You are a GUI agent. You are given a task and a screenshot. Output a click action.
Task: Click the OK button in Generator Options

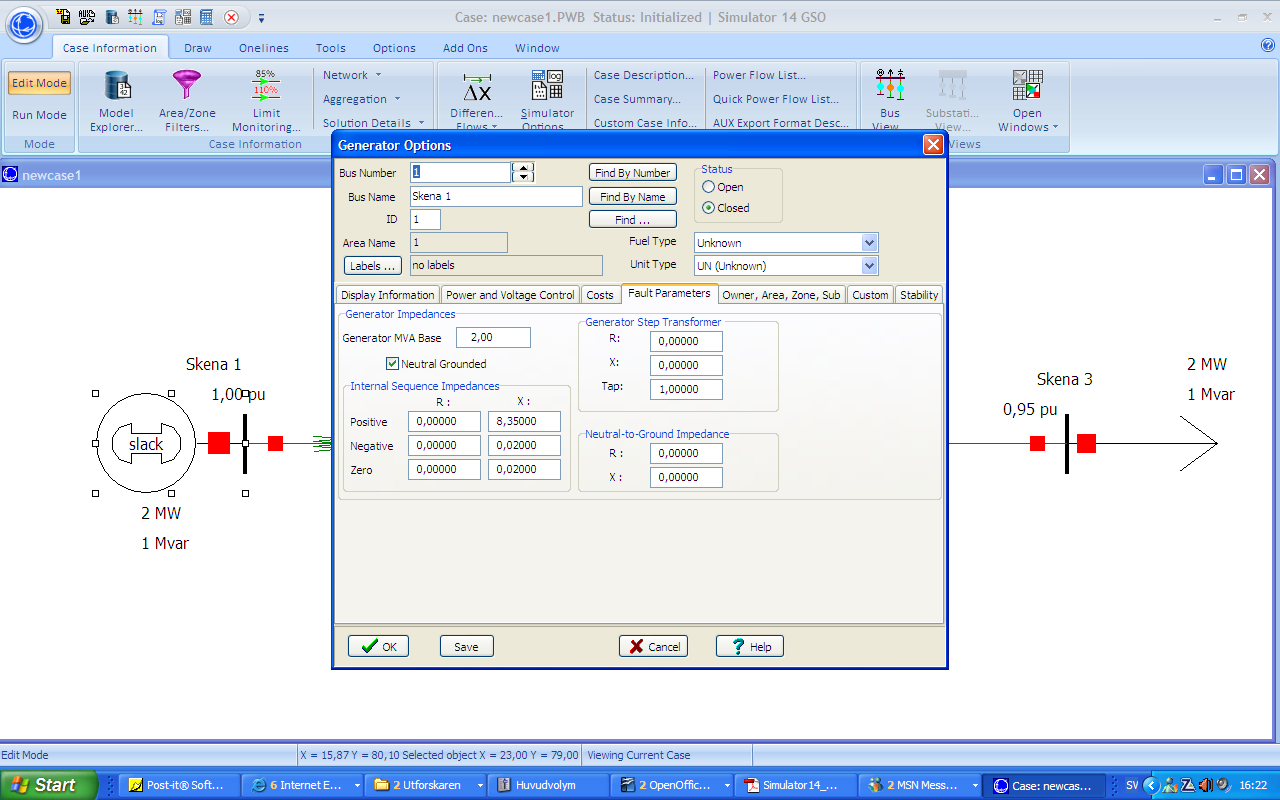(378, 646)
